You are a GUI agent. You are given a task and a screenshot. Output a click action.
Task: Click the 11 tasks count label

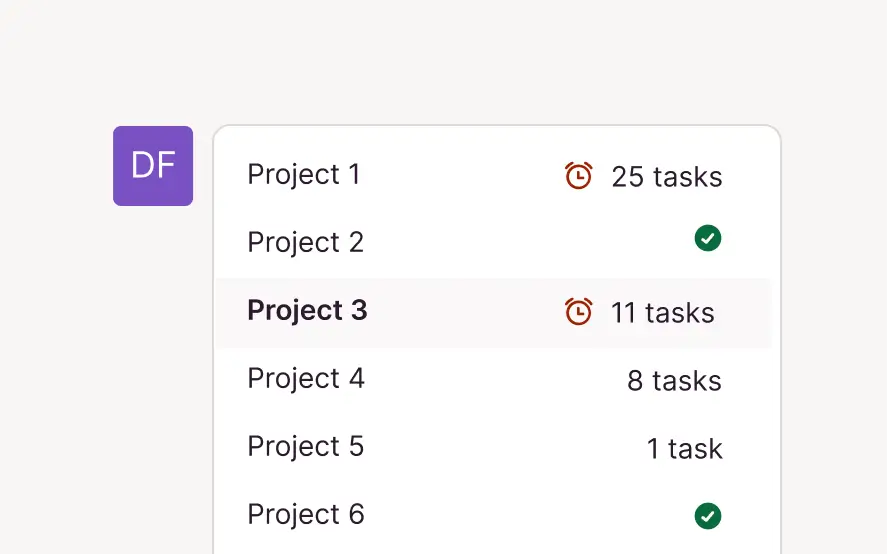pyautogui.click(x=663, y=313)
